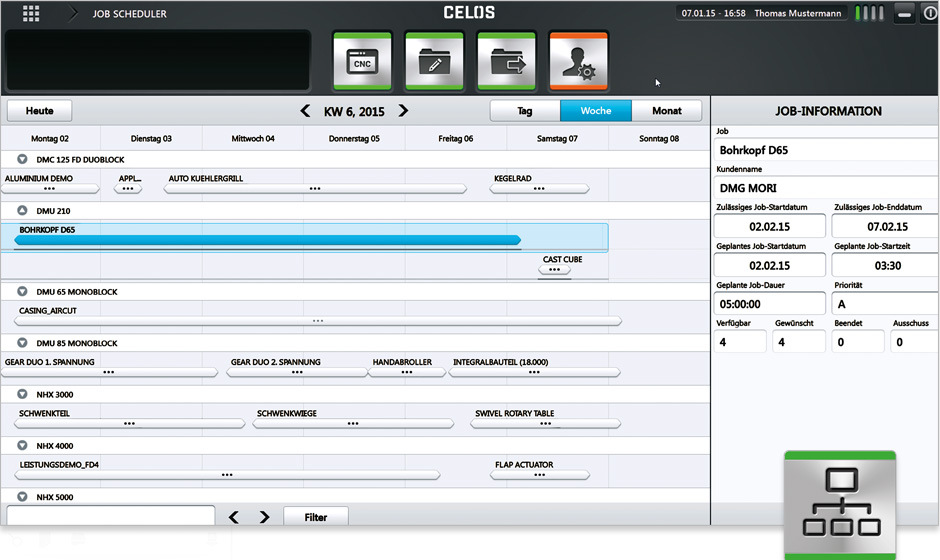940x560 pixels.
Task: Click the Ausschuss quantity field
Action: point(915,342)
